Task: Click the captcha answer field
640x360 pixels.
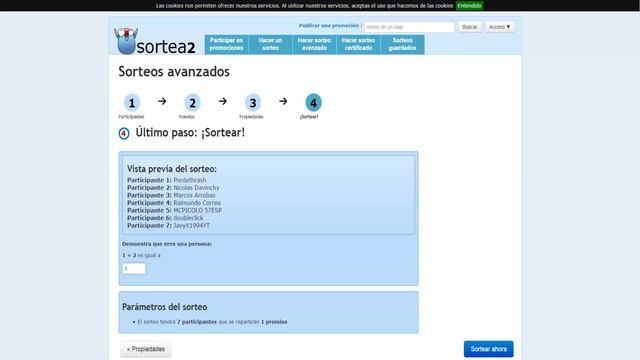Action: tap(134, 269)
